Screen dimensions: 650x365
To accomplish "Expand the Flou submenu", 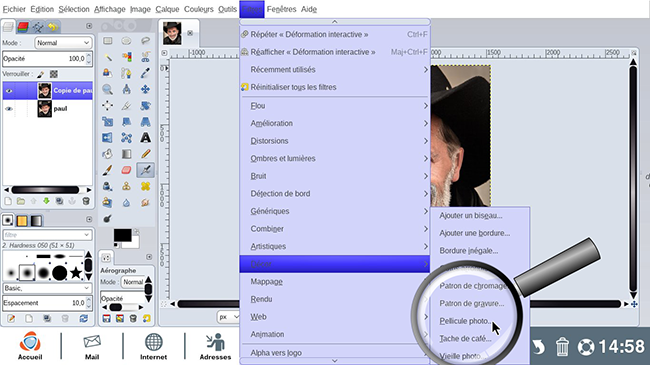I will coord(335,106).
